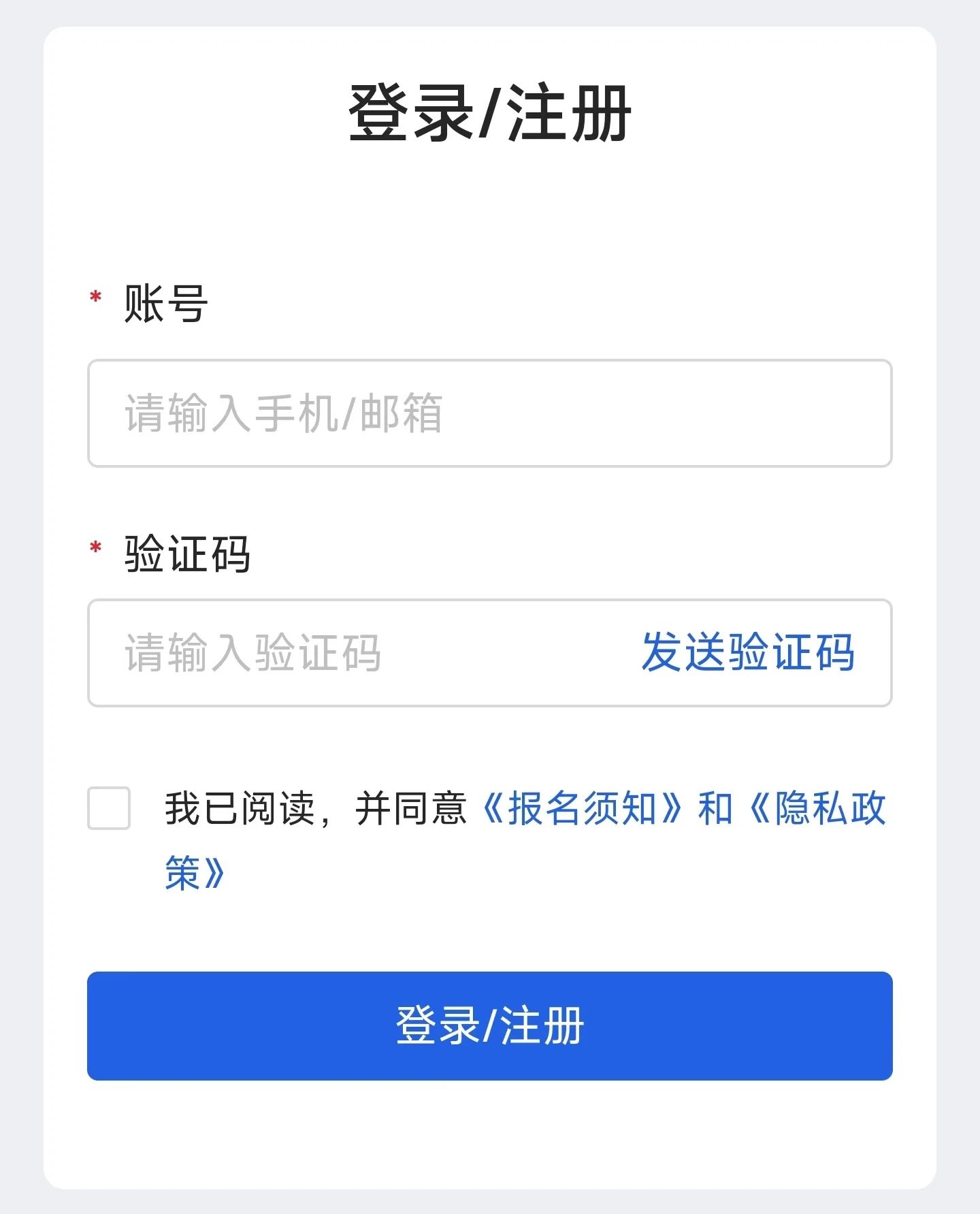Click the 请输入验证码 placeholder text
The height and width of the screenshot is (1214, 980).
click(x=252, y=653)
